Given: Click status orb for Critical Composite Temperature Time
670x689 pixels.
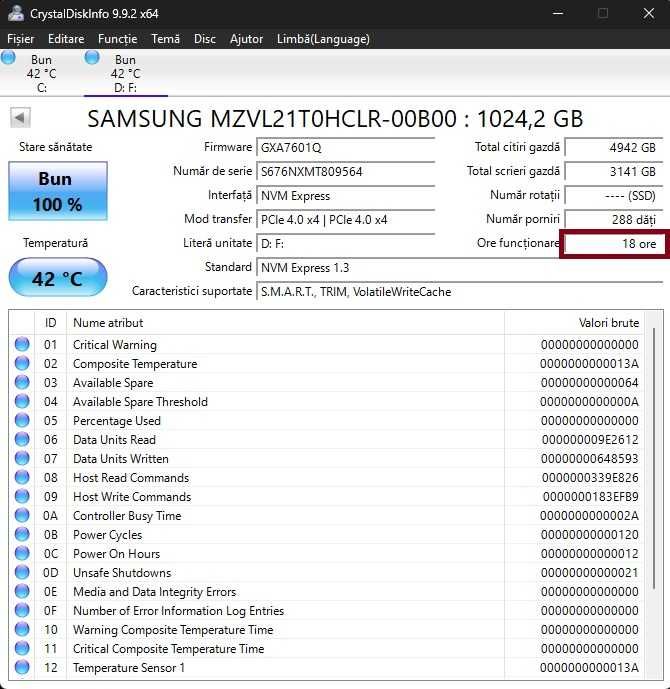Looking at the screenshot, I should [22, 648].
